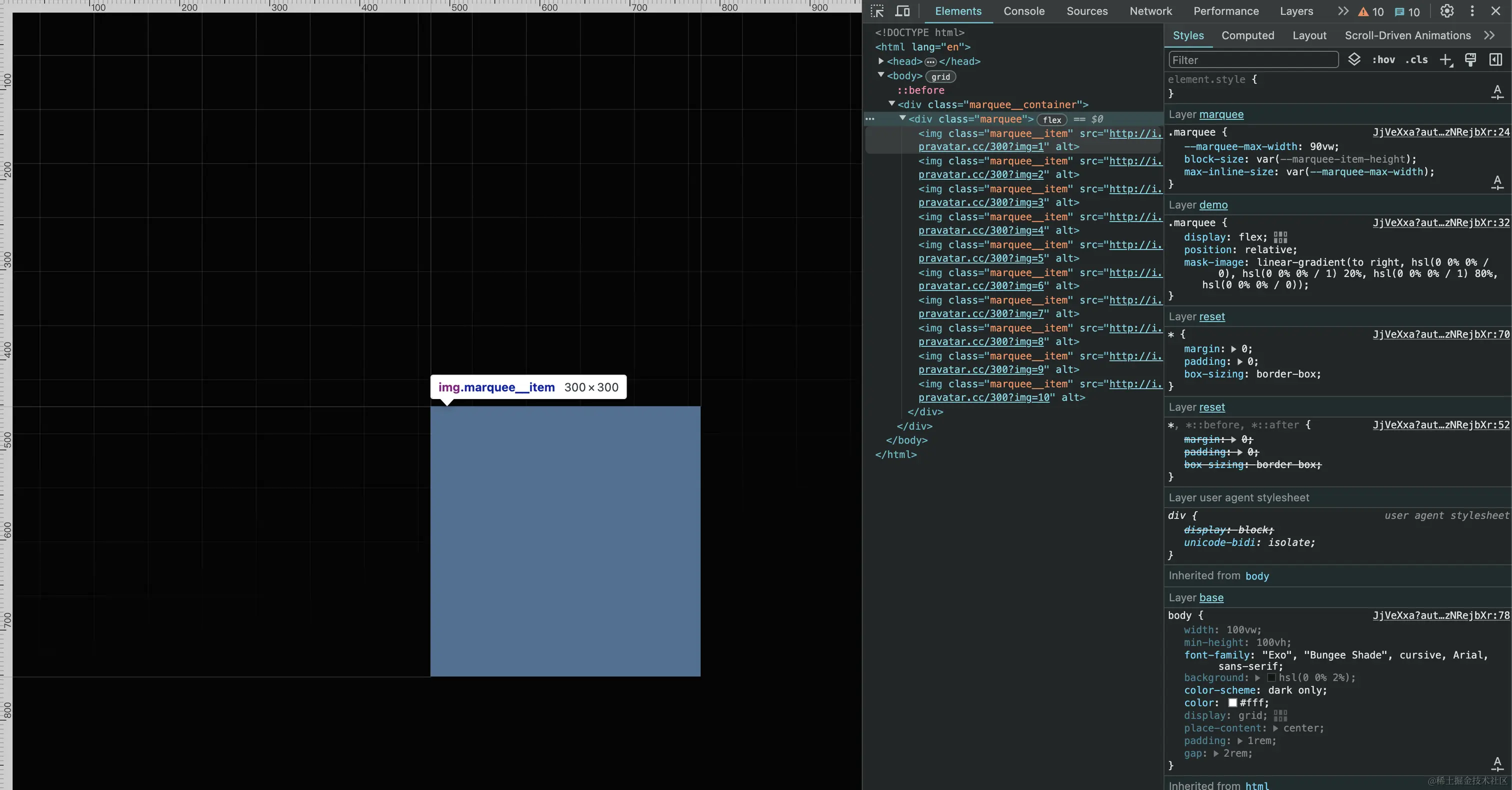Activate the inspect element picker icon
The height and width of the screenshot is (790, 1512).
coord(877,11)
